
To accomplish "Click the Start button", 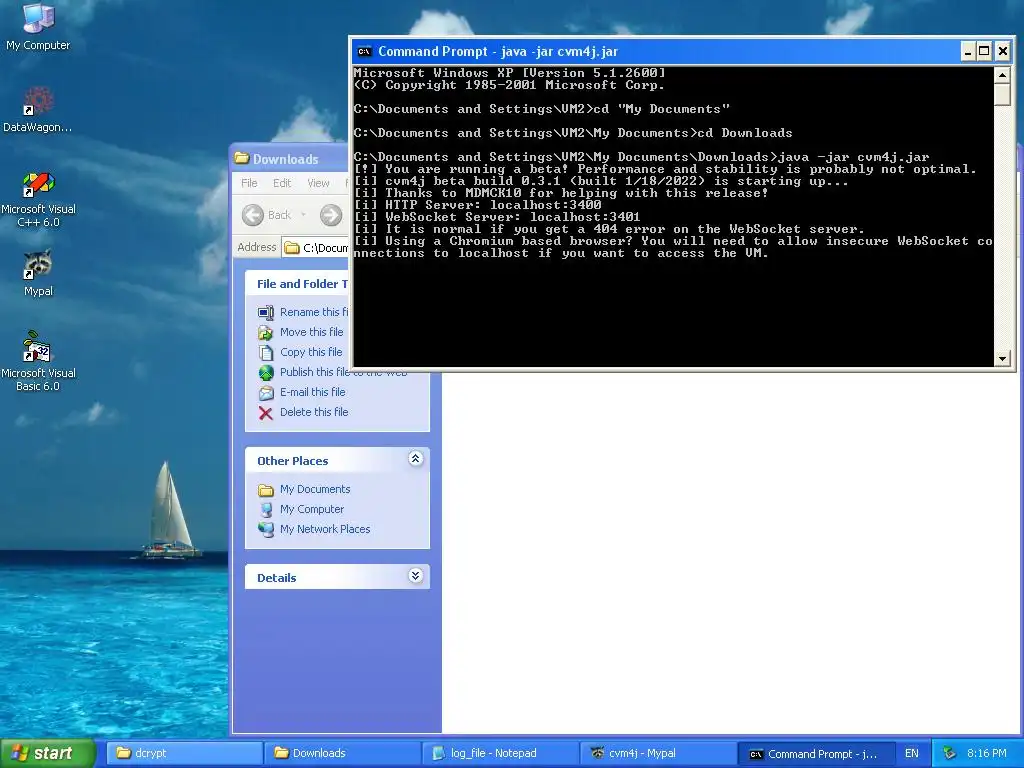I will coord(48,753).
